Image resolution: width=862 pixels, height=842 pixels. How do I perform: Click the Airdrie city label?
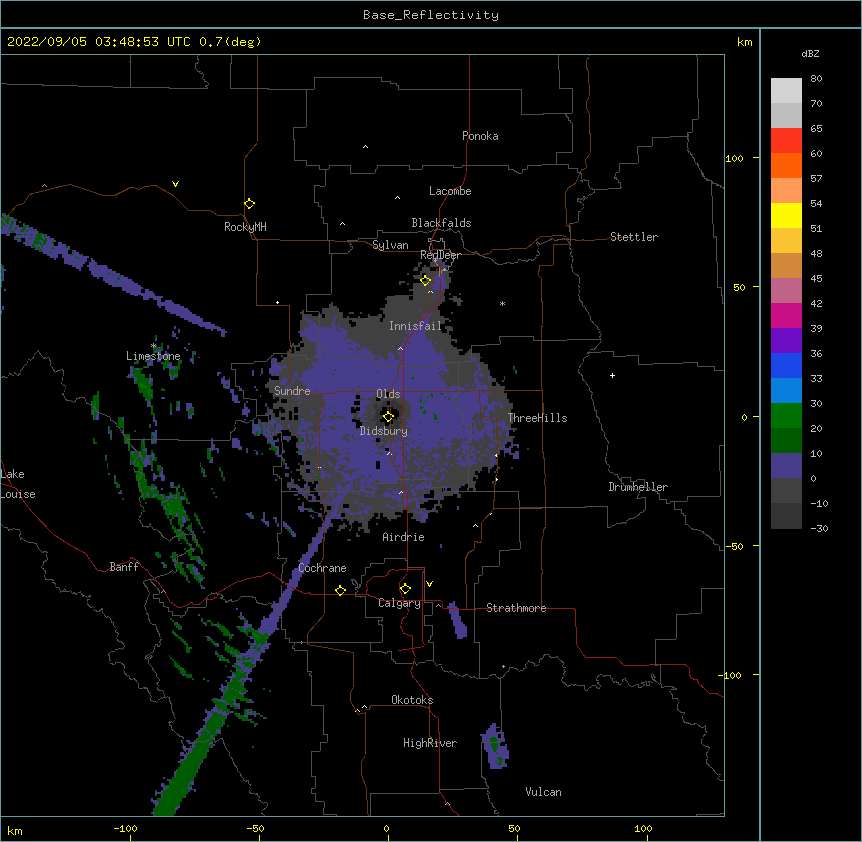tap(404, 537)
